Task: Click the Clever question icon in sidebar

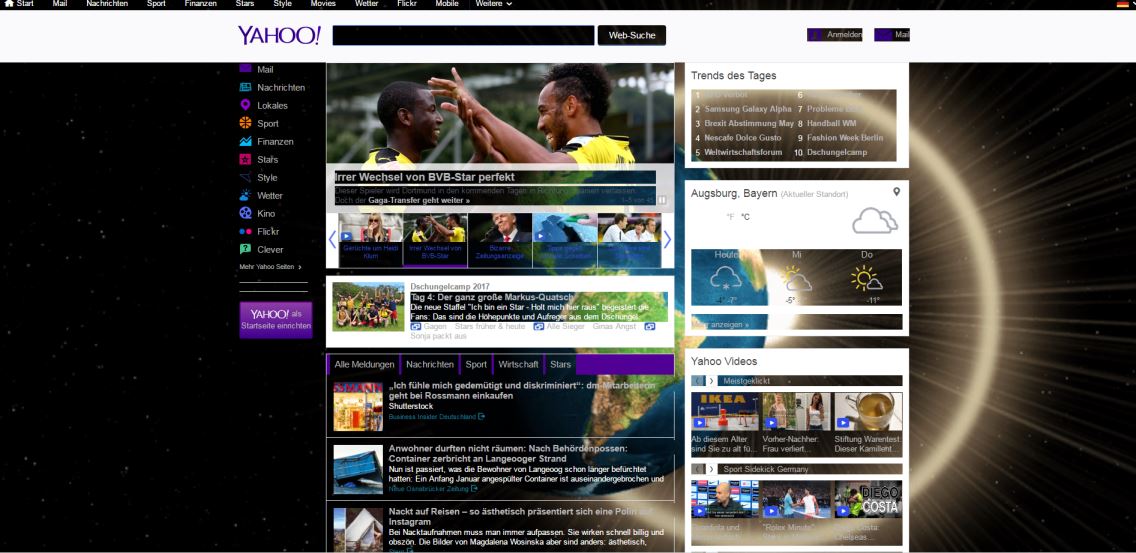Action: [245, 249]
